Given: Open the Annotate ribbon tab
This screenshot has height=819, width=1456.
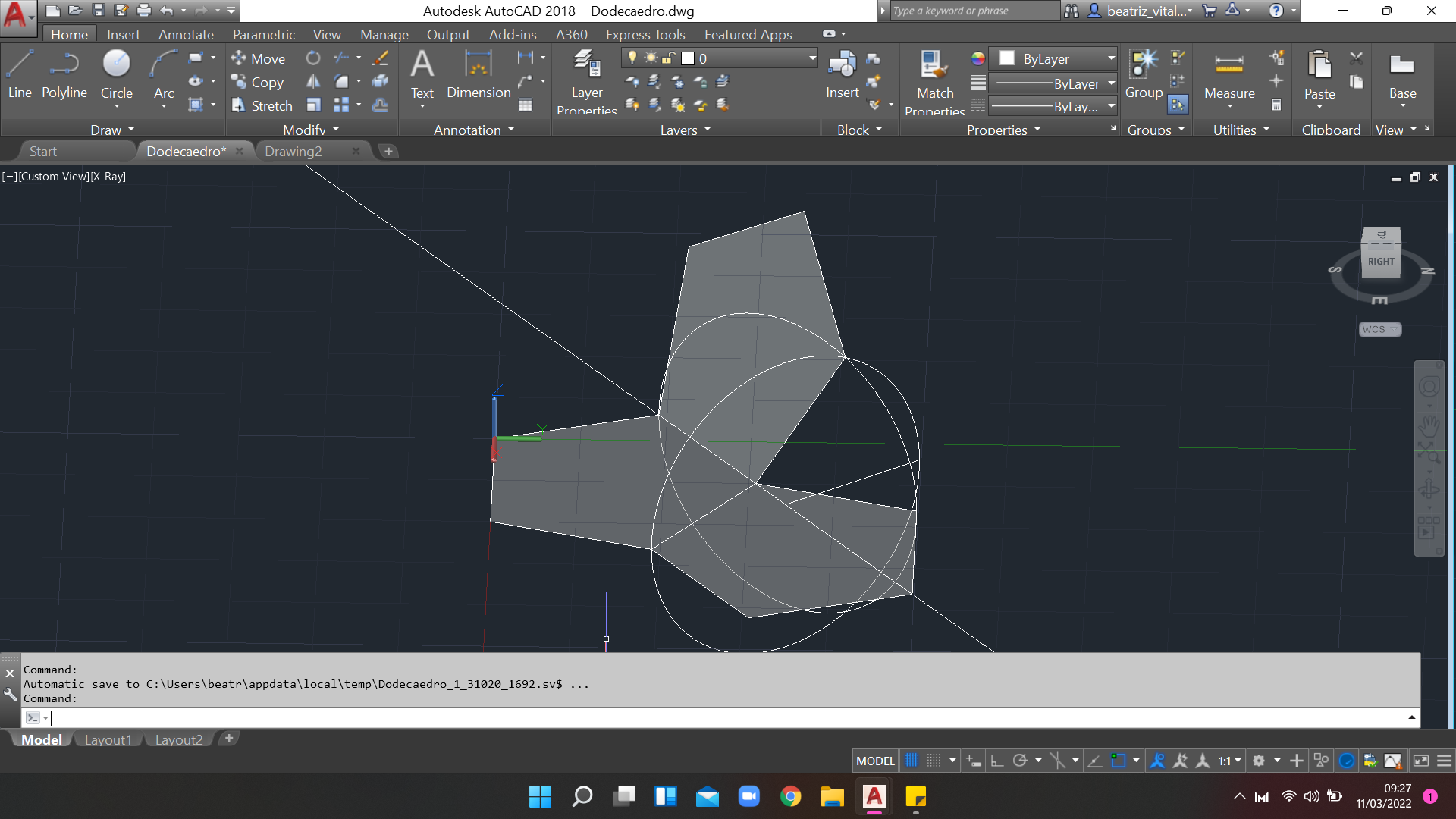Looking at the screenshot, I should point(186,34).
